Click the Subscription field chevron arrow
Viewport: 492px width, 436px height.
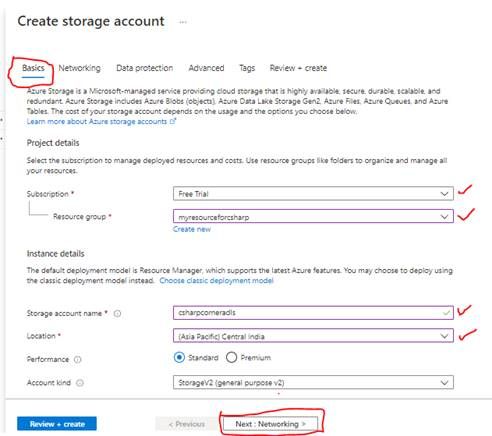[x=444, y=194]
